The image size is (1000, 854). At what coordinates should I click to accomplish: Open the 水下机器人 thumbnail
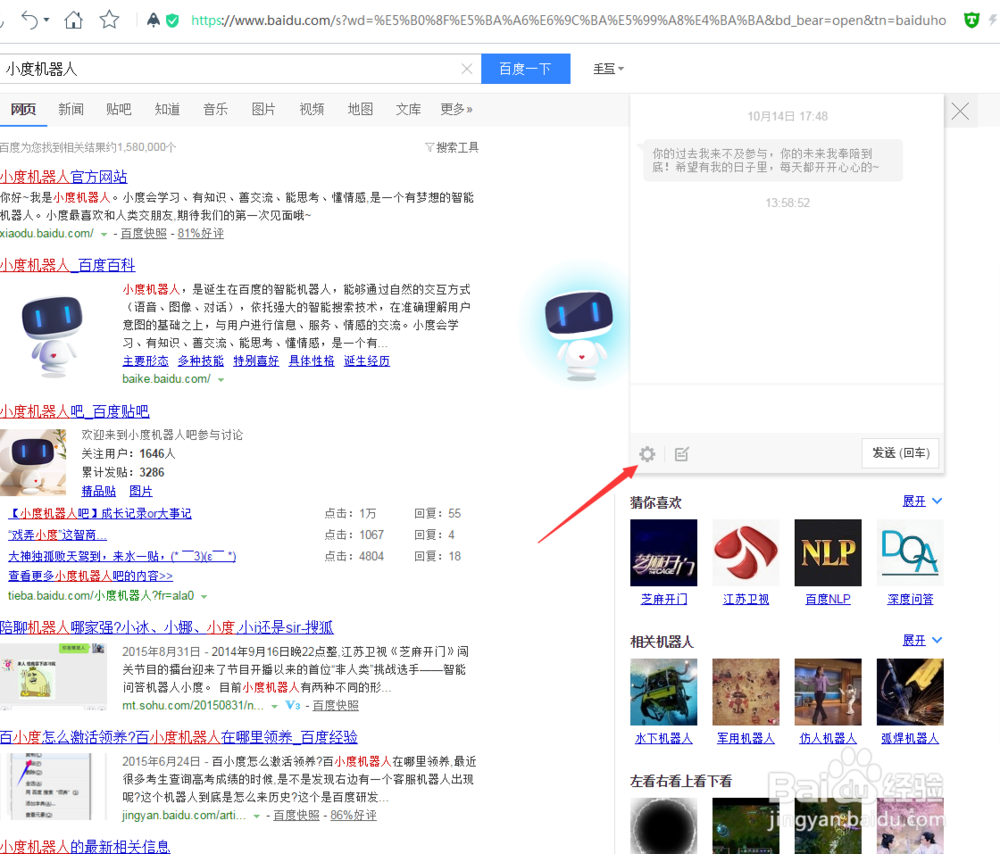665,692
